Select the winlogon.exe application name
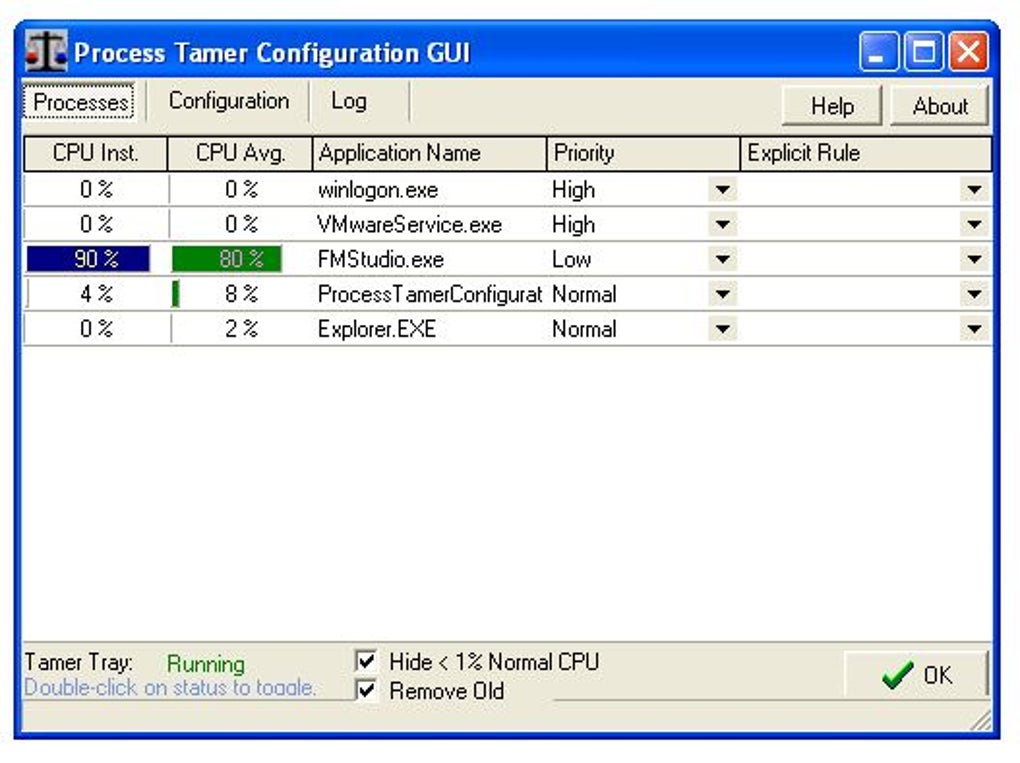This screenshot has height=763, width=1020. pyautogui.click(x=378, y=191)
